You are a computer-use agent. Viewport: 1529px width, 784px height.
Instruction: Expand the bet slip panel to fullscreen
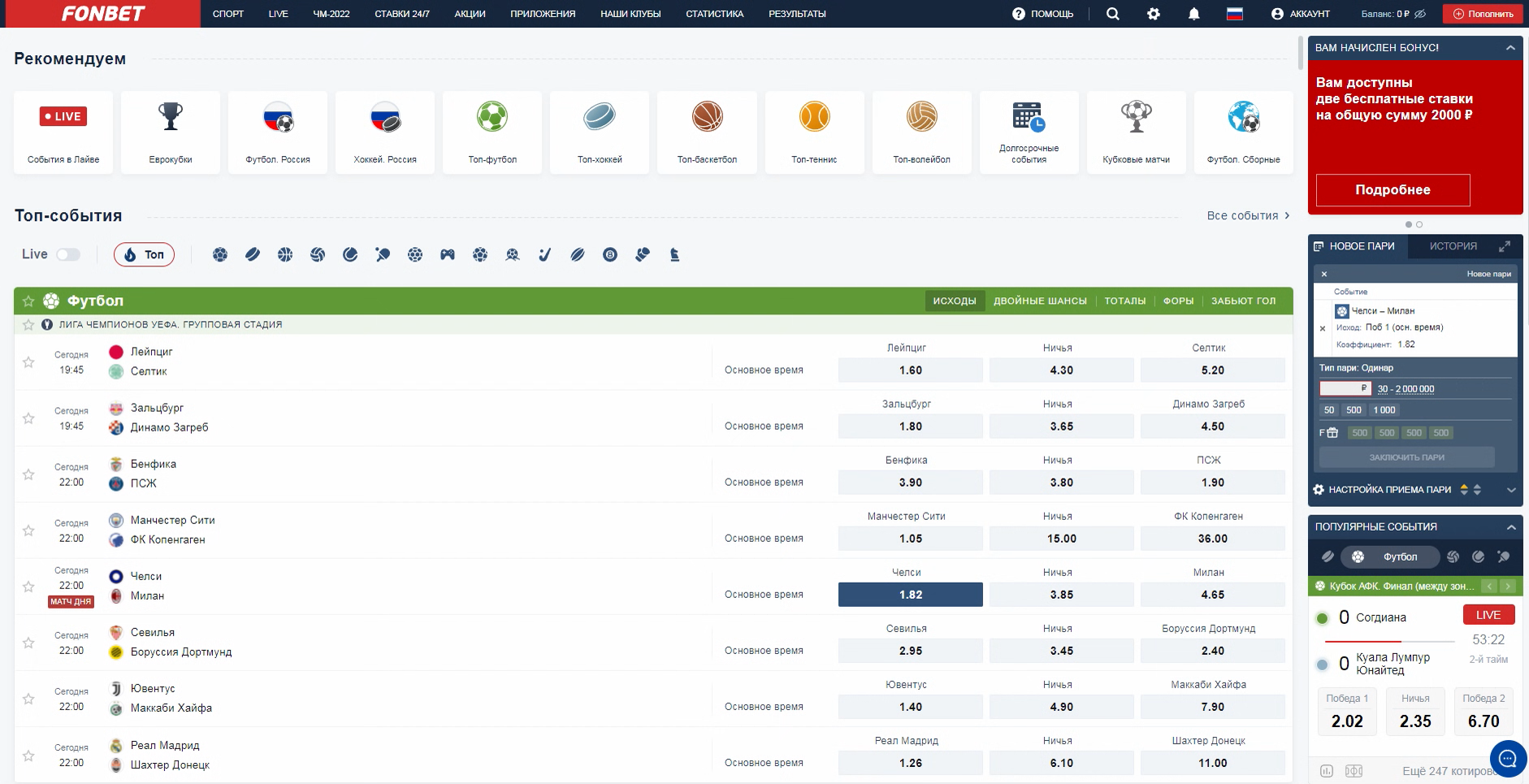tap(1505, 246)
